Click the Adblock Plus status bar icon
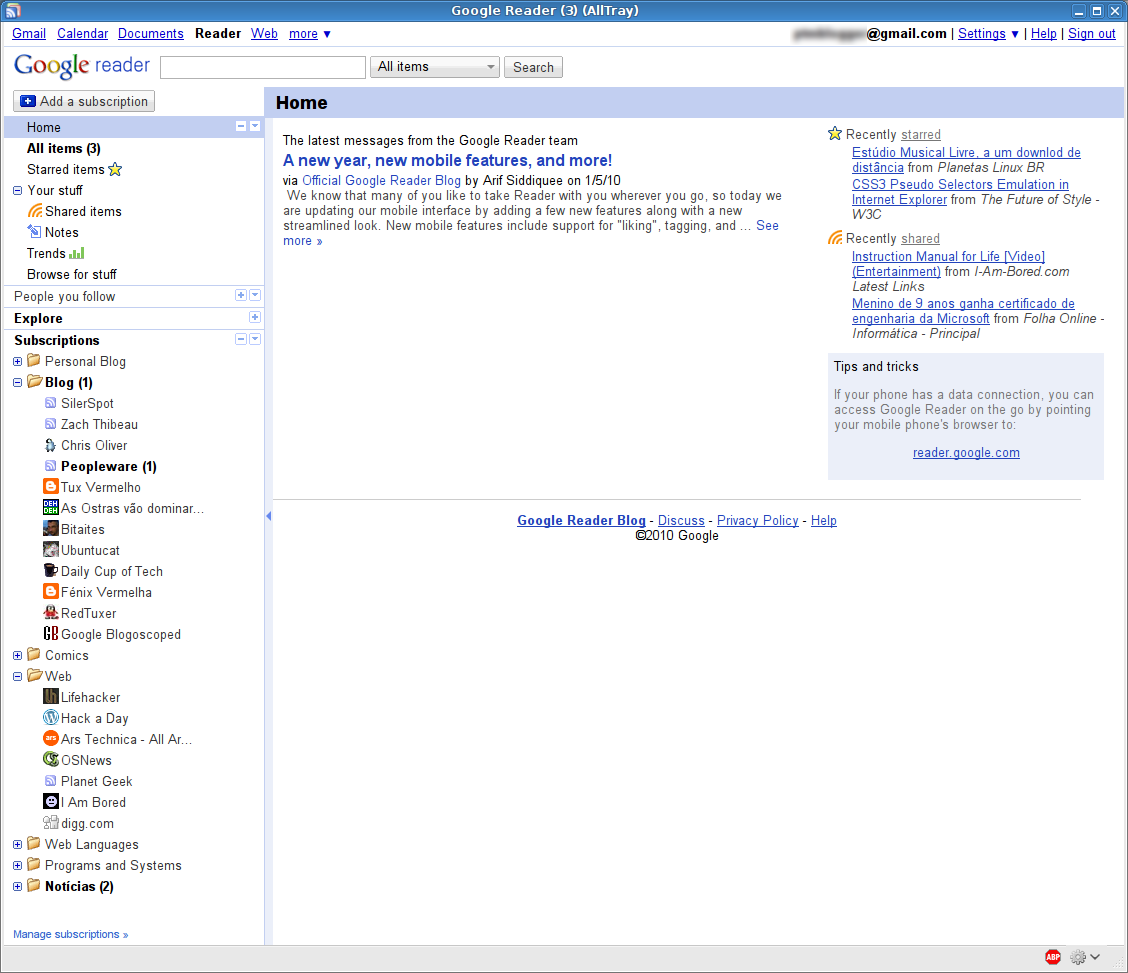 coord(1053,957)
